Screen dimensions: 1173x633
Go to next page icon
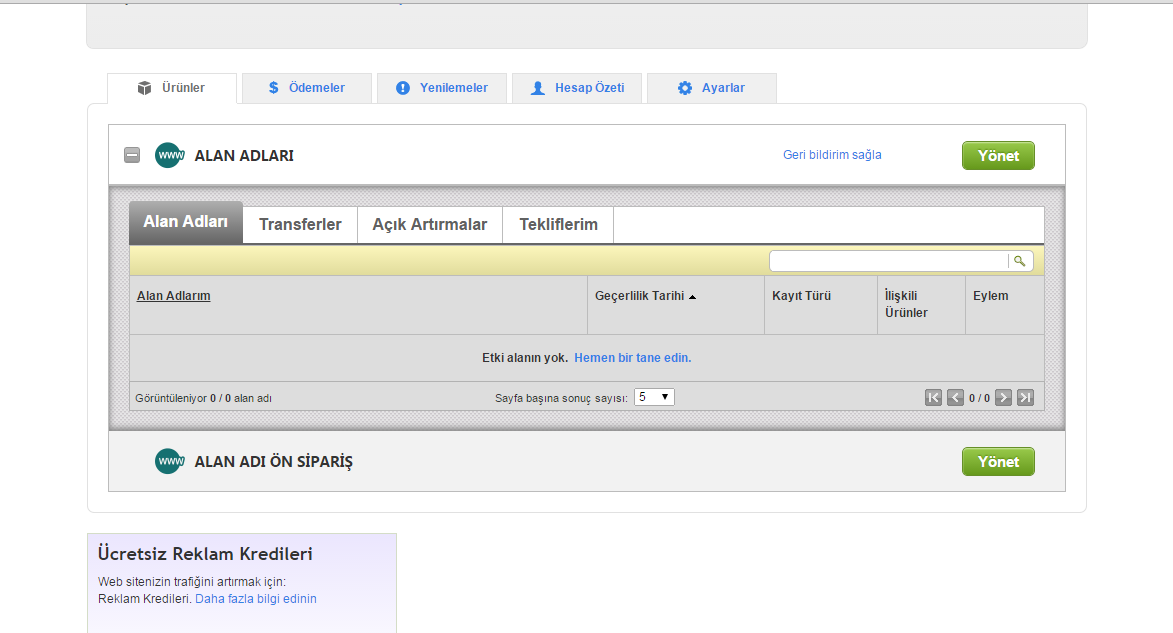tap(1003, 397)
